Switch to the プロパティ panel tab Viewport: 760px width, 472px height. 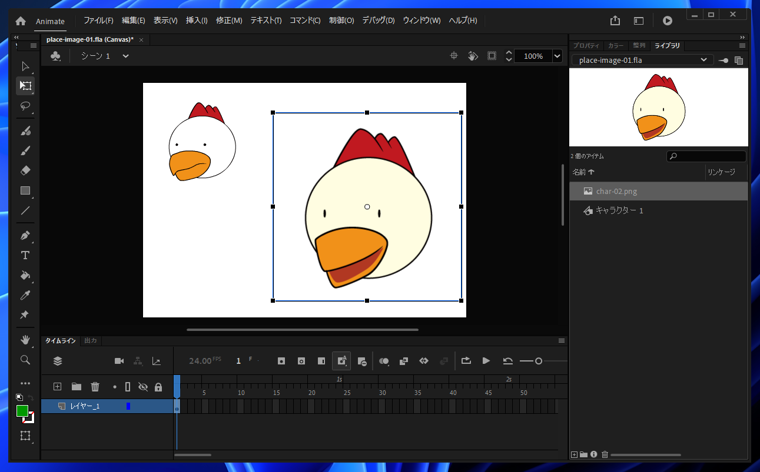pos(586,46)
